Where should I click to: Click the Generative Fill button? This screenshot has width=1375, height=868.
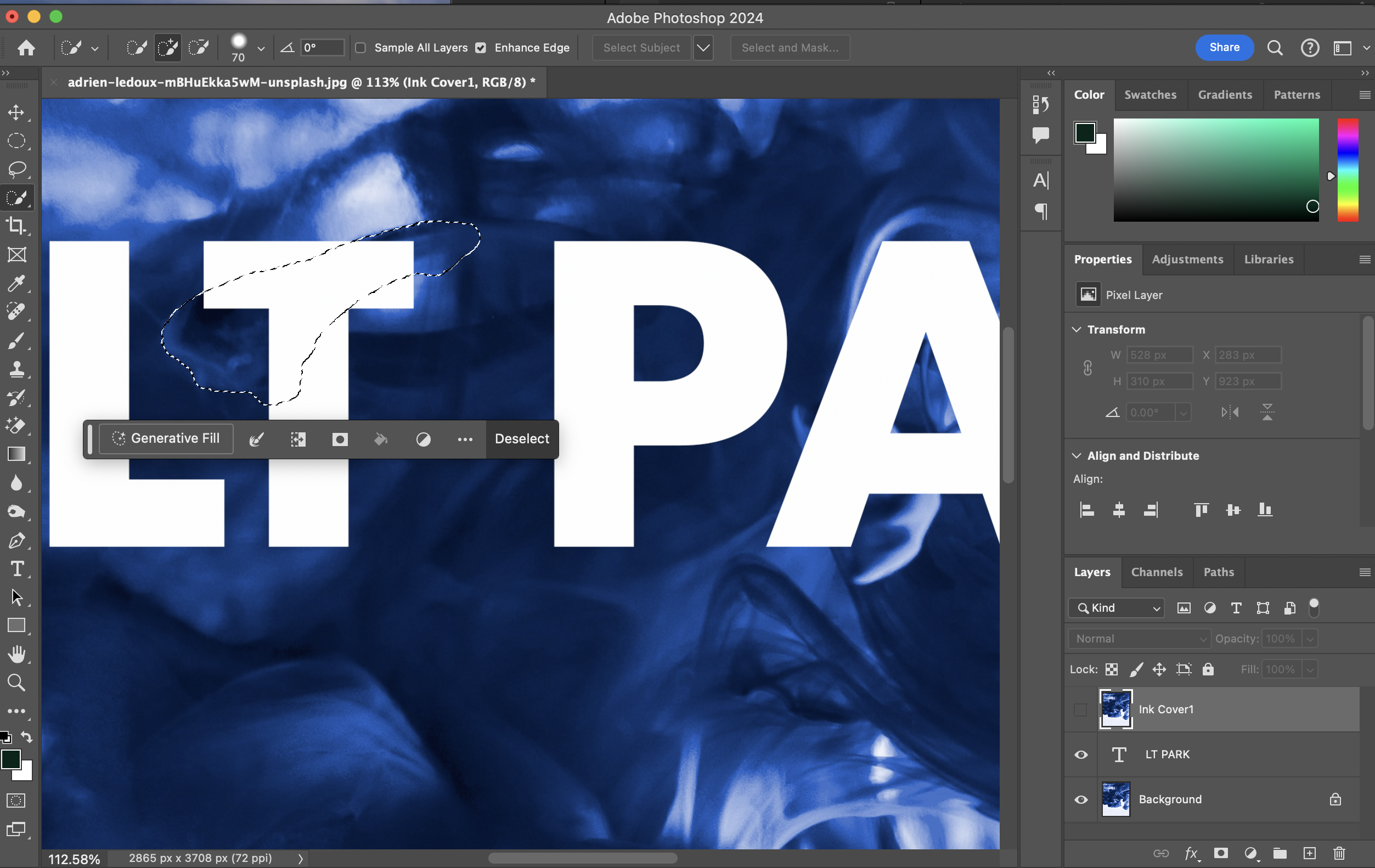[x=166, y=438]
